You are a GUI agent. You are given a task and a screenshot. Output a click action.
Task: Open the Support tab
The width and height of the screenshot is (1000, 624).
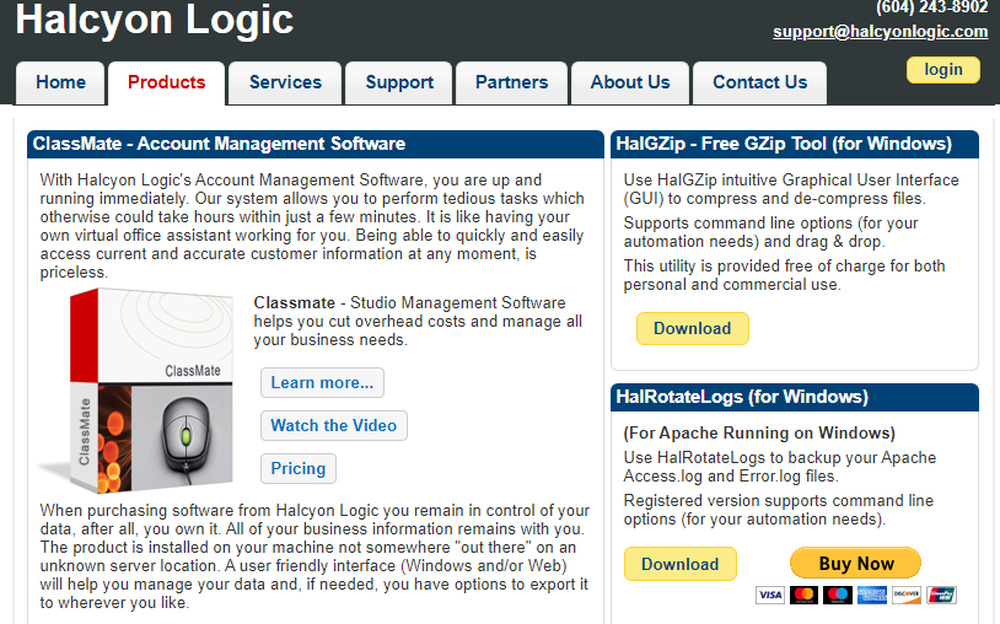(x=399, y=82)
